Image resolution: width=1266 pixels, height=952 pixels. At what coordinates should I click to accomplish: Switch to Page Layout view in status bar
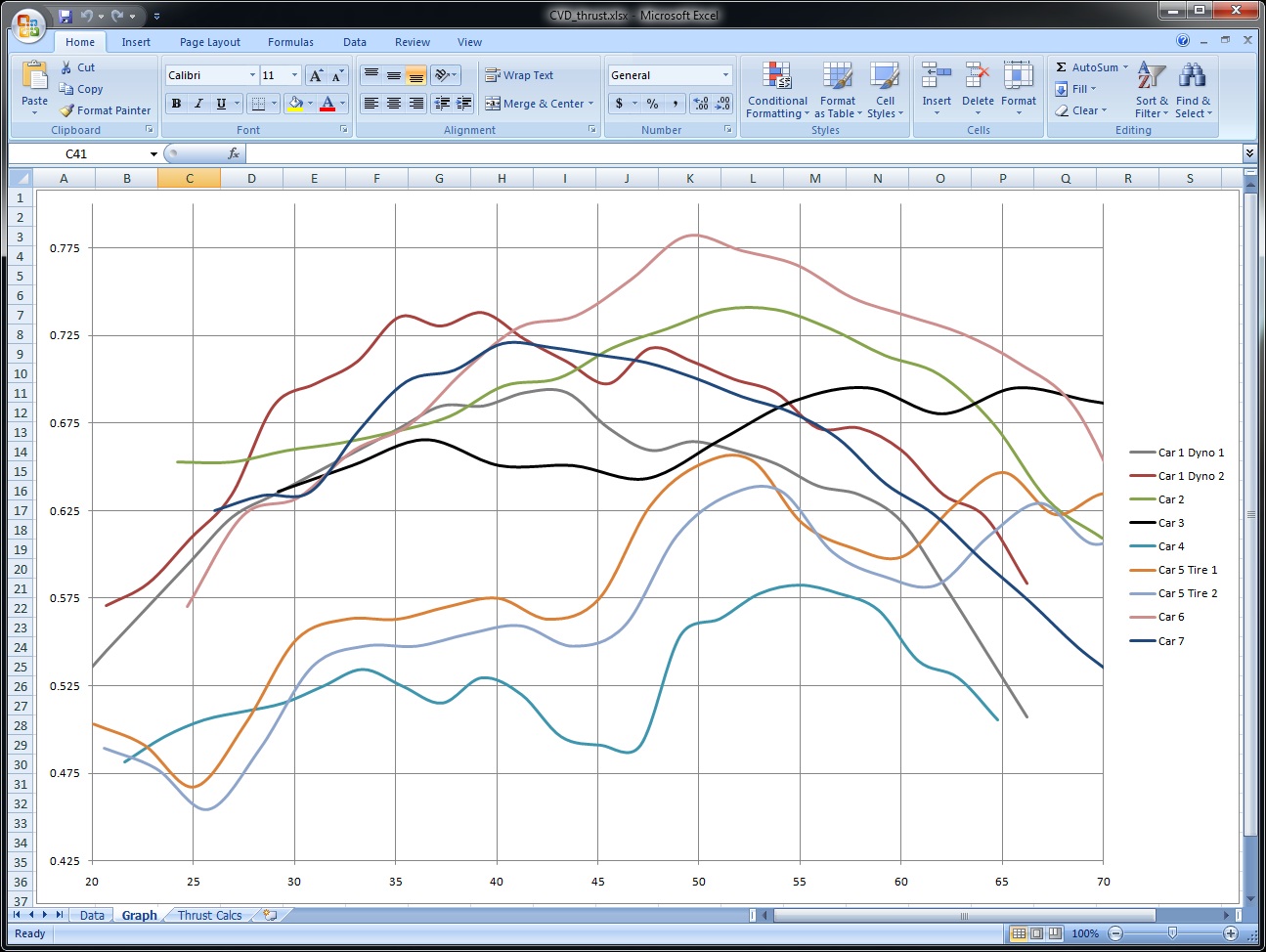tap(1037, 933)
